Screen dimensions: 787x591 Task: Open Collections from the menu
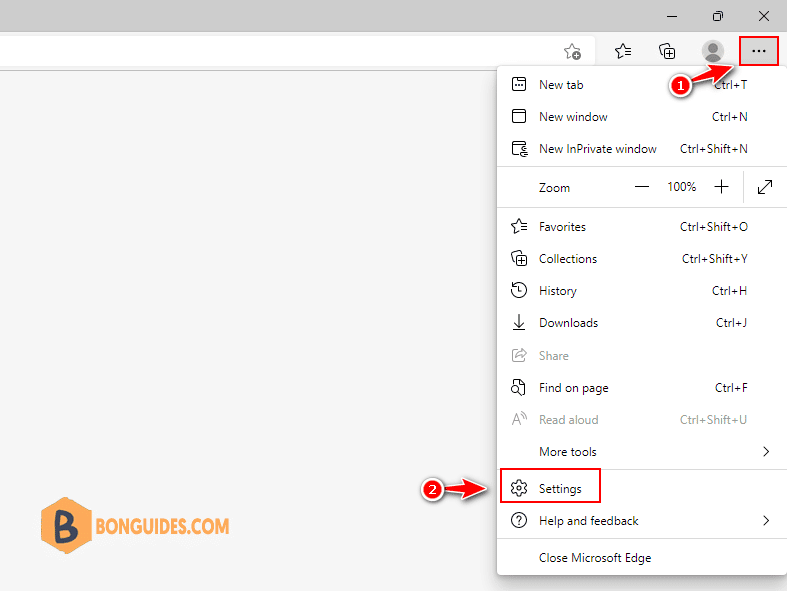[x=641, y=259]
